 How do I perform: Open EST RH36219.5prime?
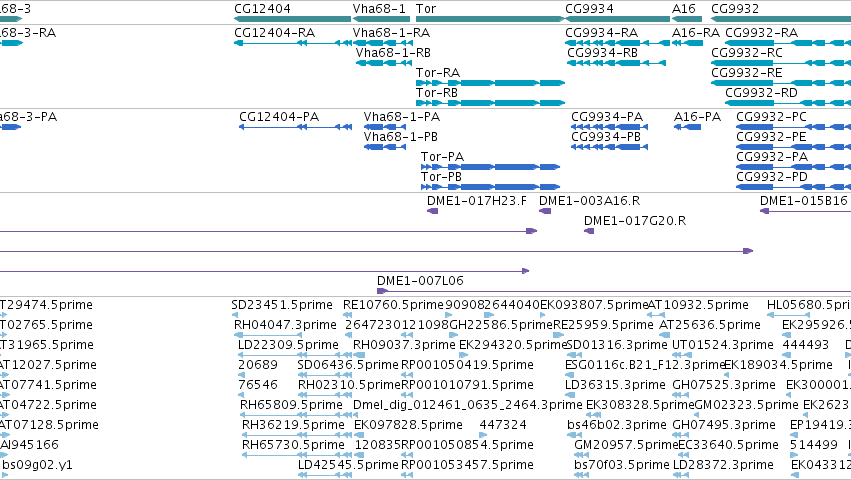pyautogui.click(x=293, y=425)
